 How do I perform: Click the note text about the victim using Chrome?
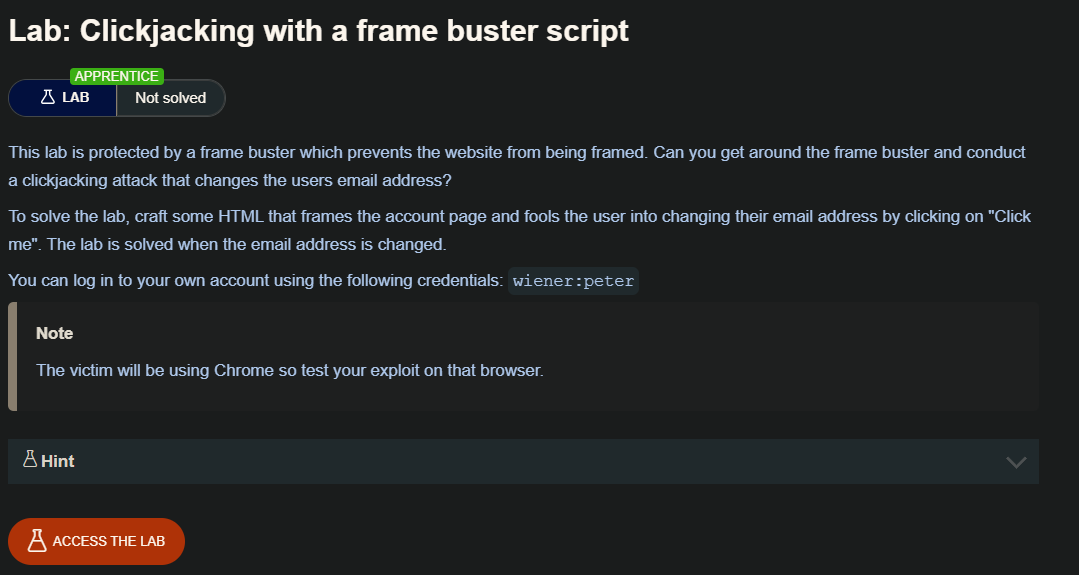pos(289,370)
